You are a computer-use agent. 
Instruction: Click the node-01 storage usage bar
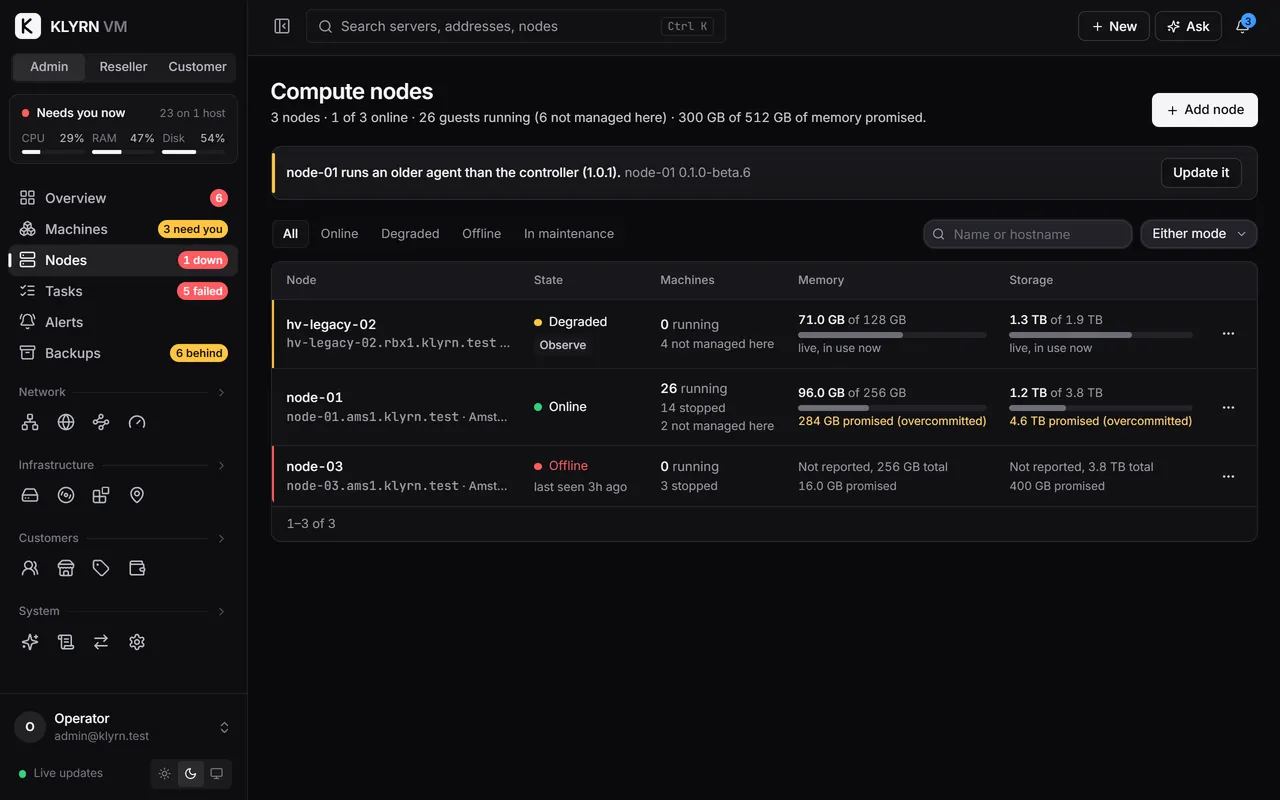1101,408
